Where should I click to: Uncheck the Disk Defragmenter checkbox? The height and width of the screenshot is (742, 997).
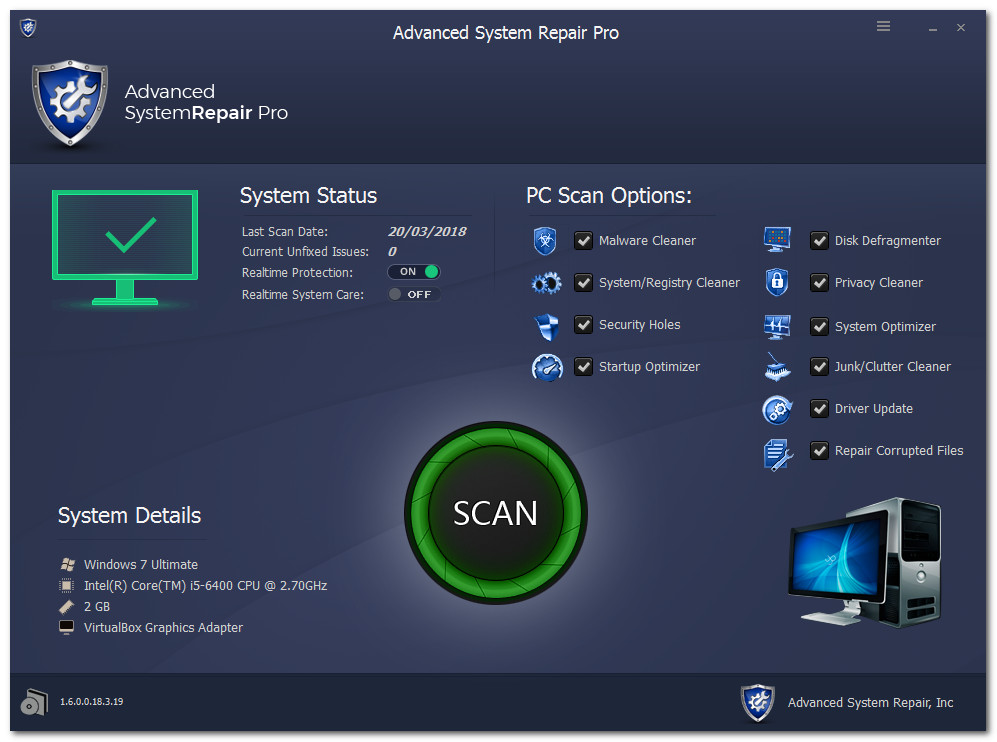[819, 240]
